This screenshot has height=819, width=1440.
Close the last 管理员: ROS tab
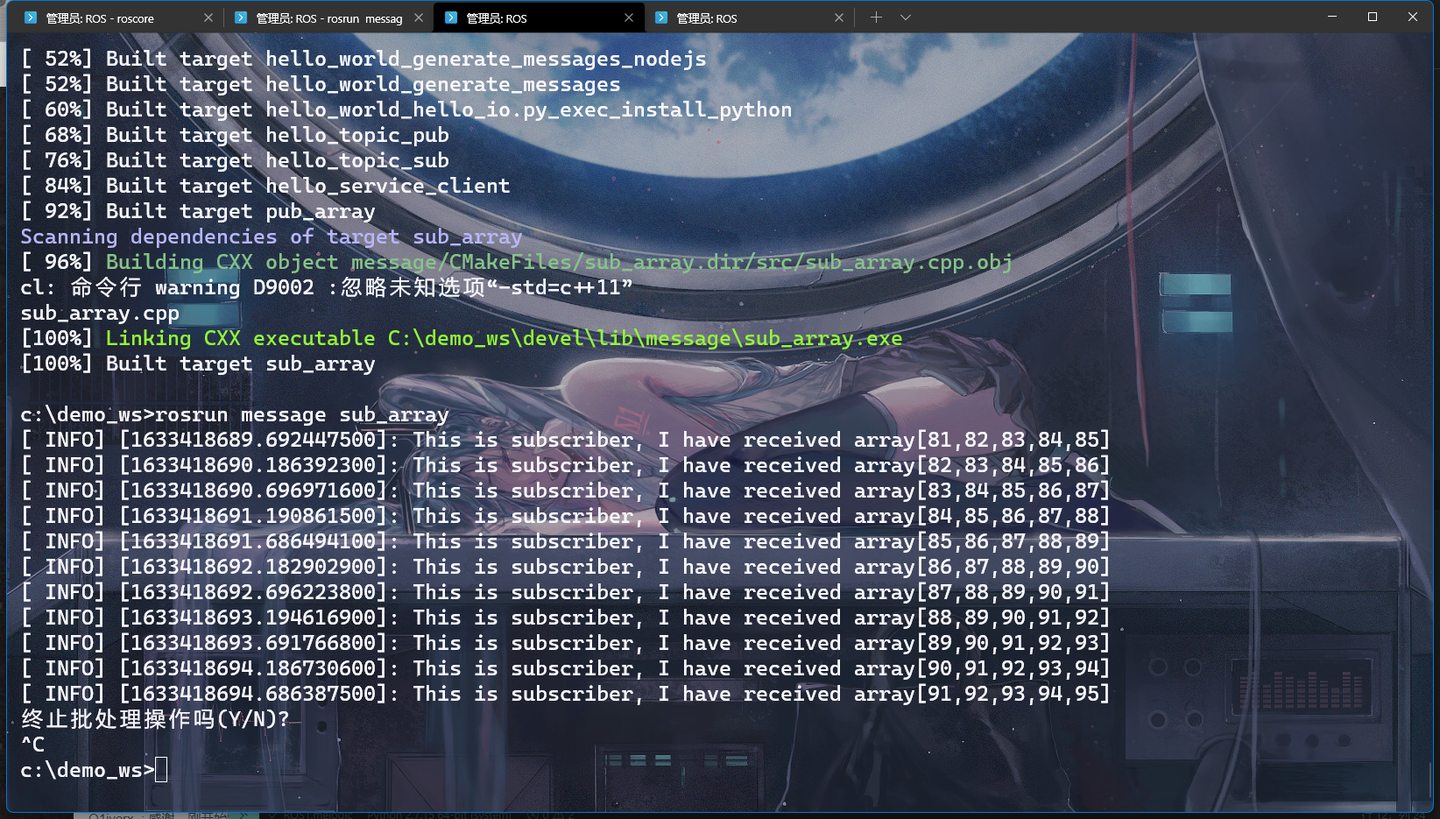(x=839, y=17)
